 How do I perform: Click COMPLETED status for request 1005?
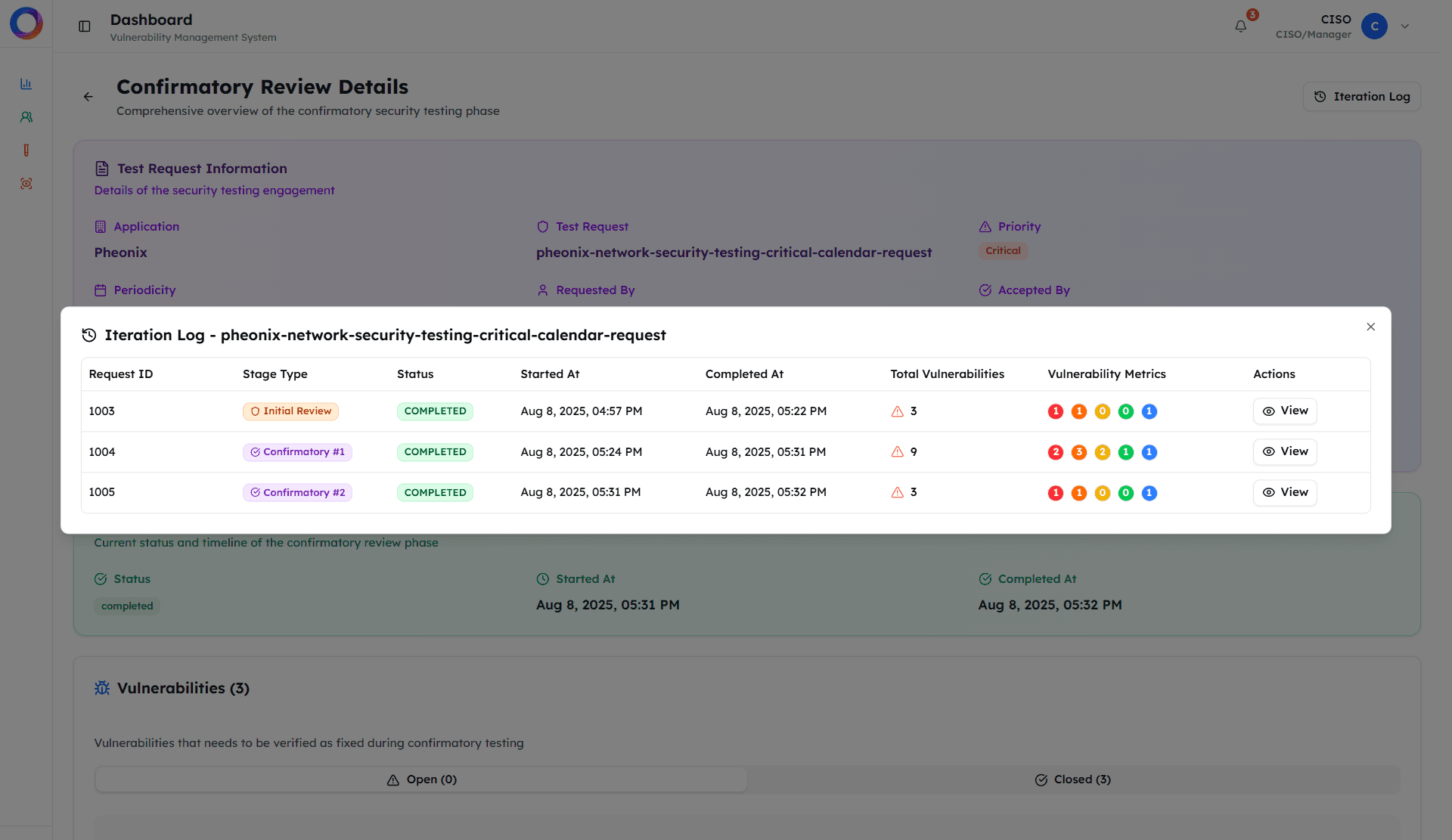tap(435, 493)
